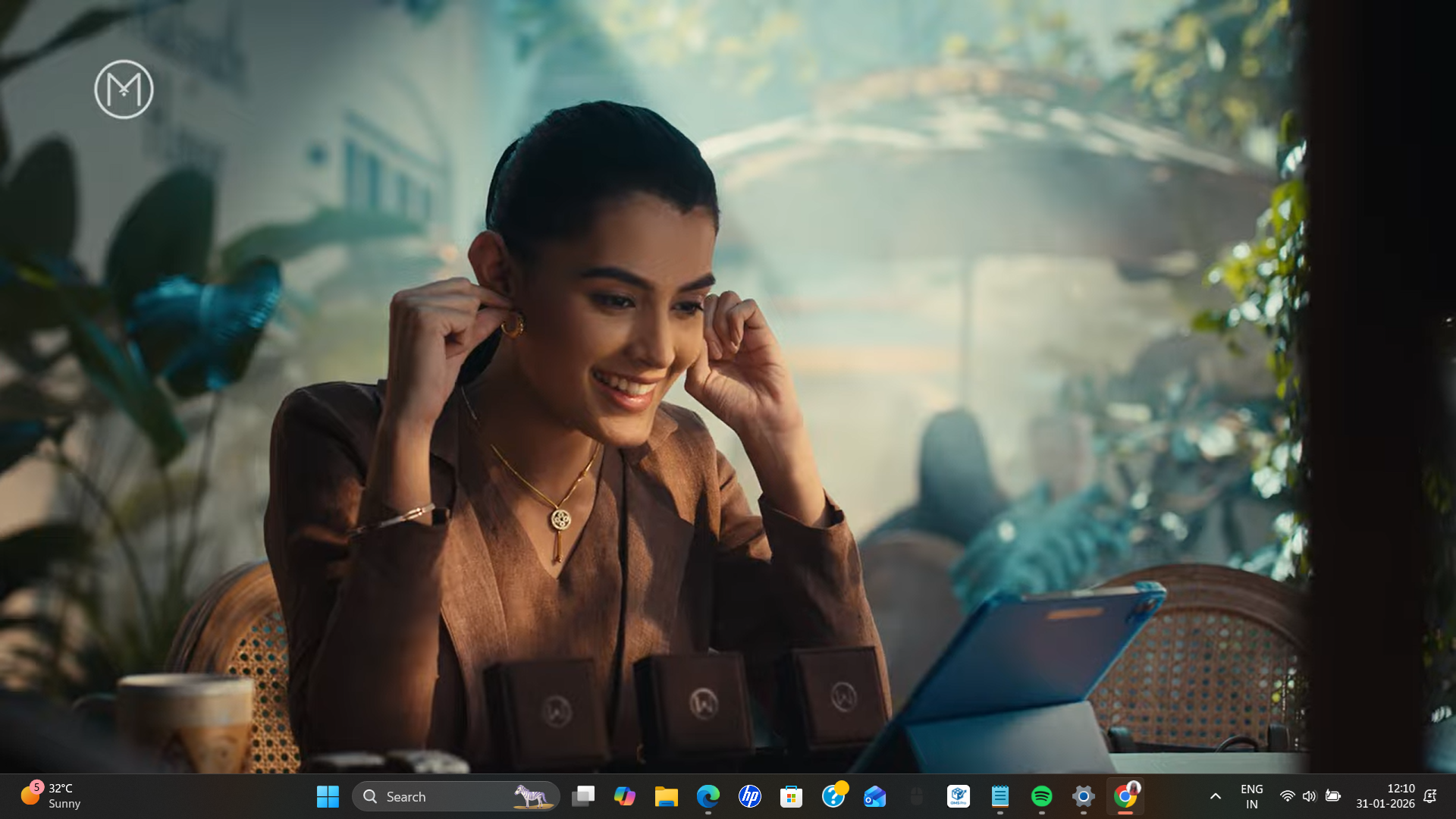Screen dimensions: 1456x819
Task: Open Get Help question mark app
Action: (x=833, y=796)
